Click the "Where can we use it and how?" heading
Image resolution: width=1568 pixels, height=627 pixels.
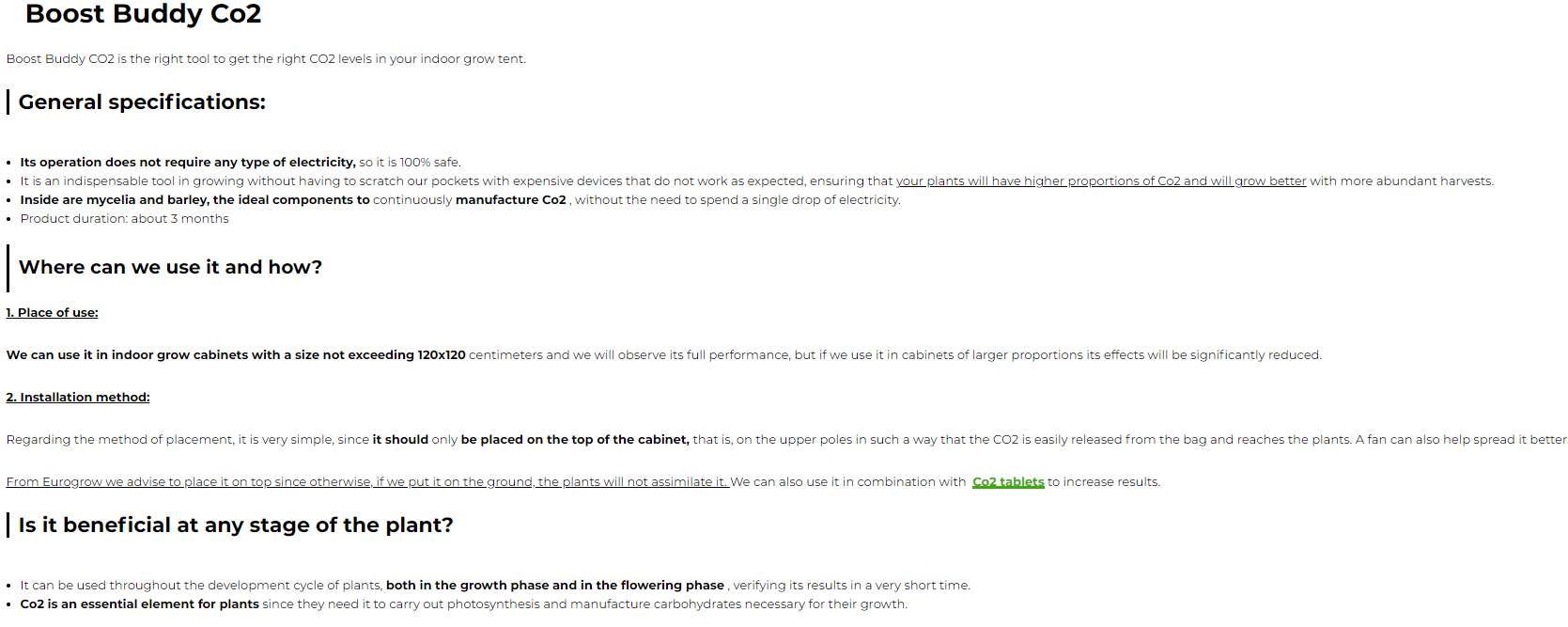[170, 267]
